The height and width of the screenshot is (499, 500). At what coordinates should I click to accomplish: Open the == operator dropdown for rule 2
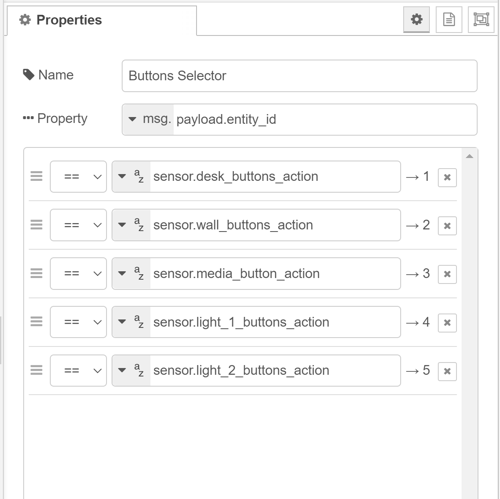tap(78, 225)
